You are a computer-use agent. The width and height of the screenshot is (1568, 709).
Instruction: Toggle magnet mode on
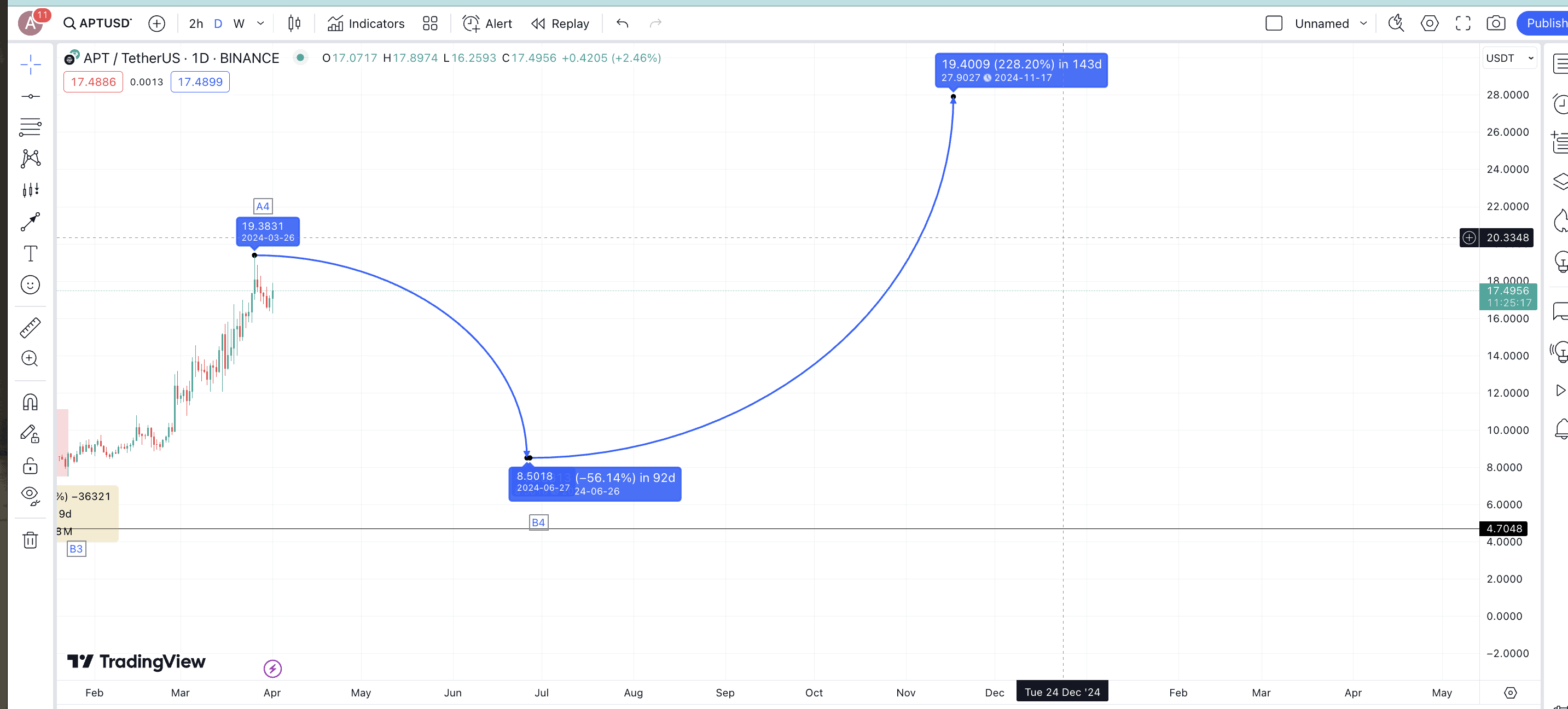click(30, 402)
